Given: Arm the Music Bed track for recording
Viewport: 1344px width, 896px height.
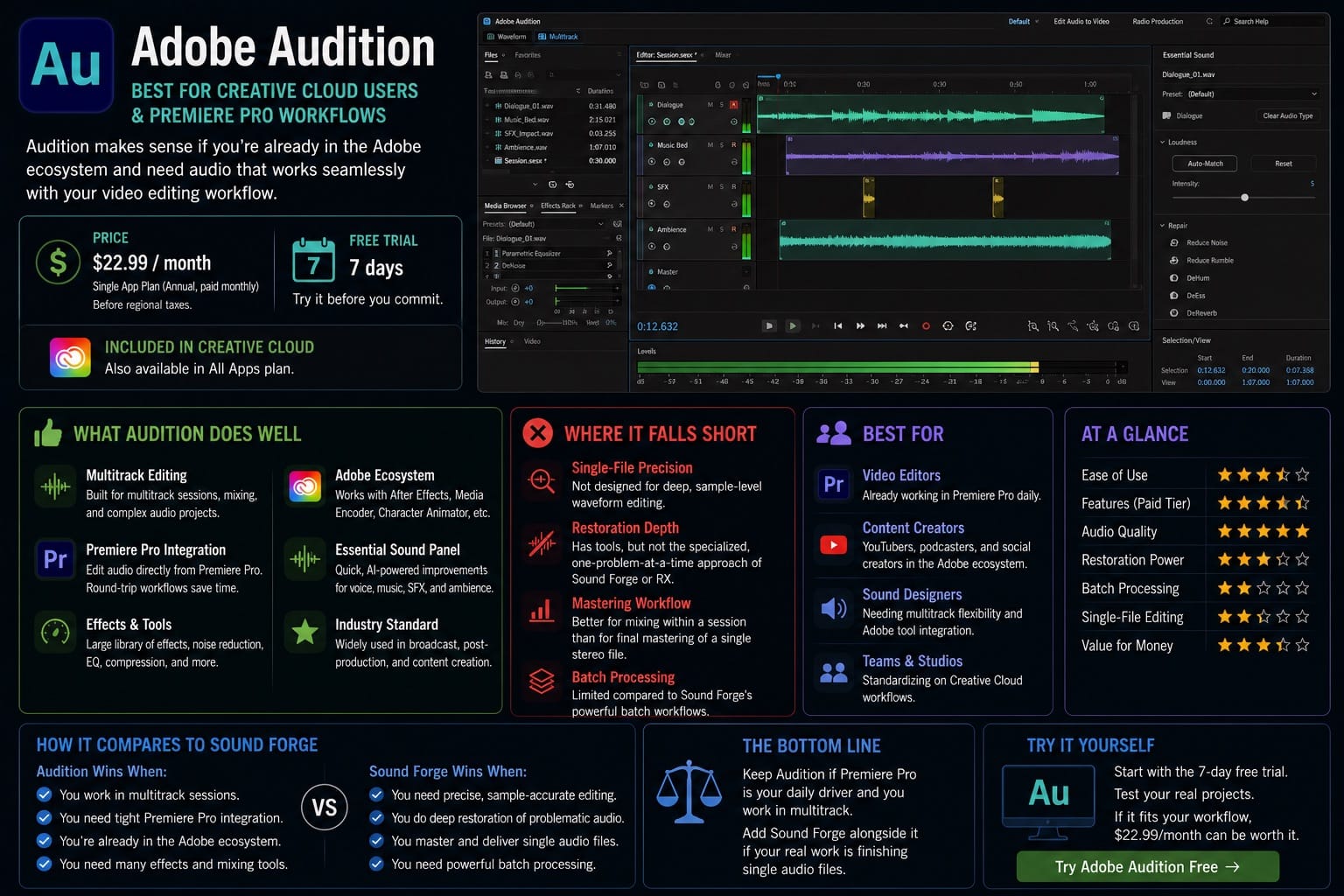Looking at the screenshot, I should 733,145.
